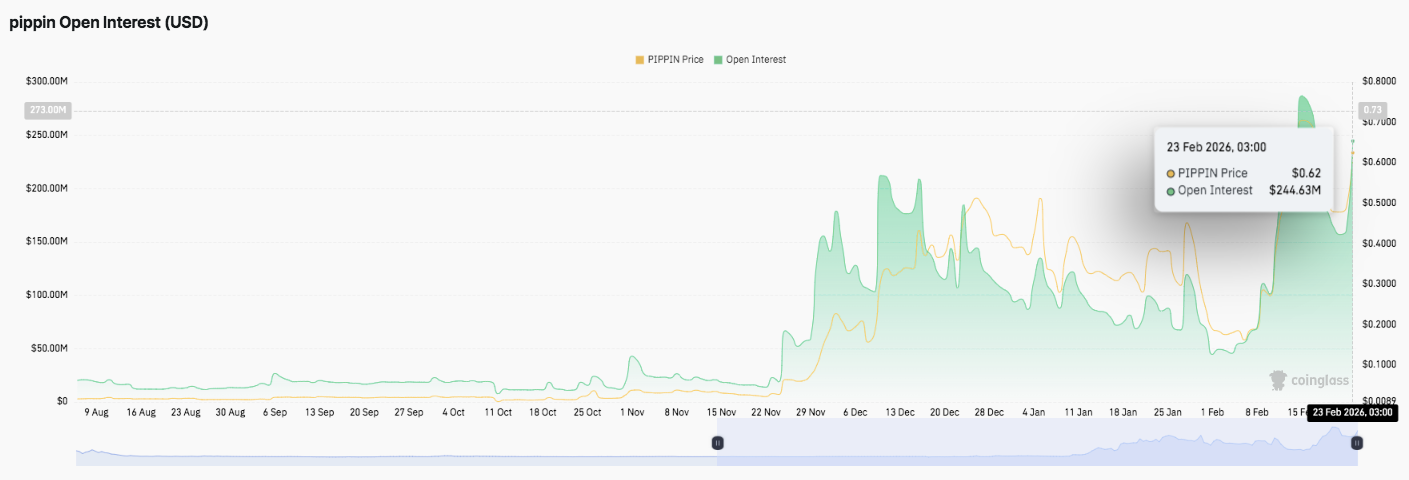Click the pippin Open Interest (USD) title
1409x480 pixels.
[x=109, y=23]
